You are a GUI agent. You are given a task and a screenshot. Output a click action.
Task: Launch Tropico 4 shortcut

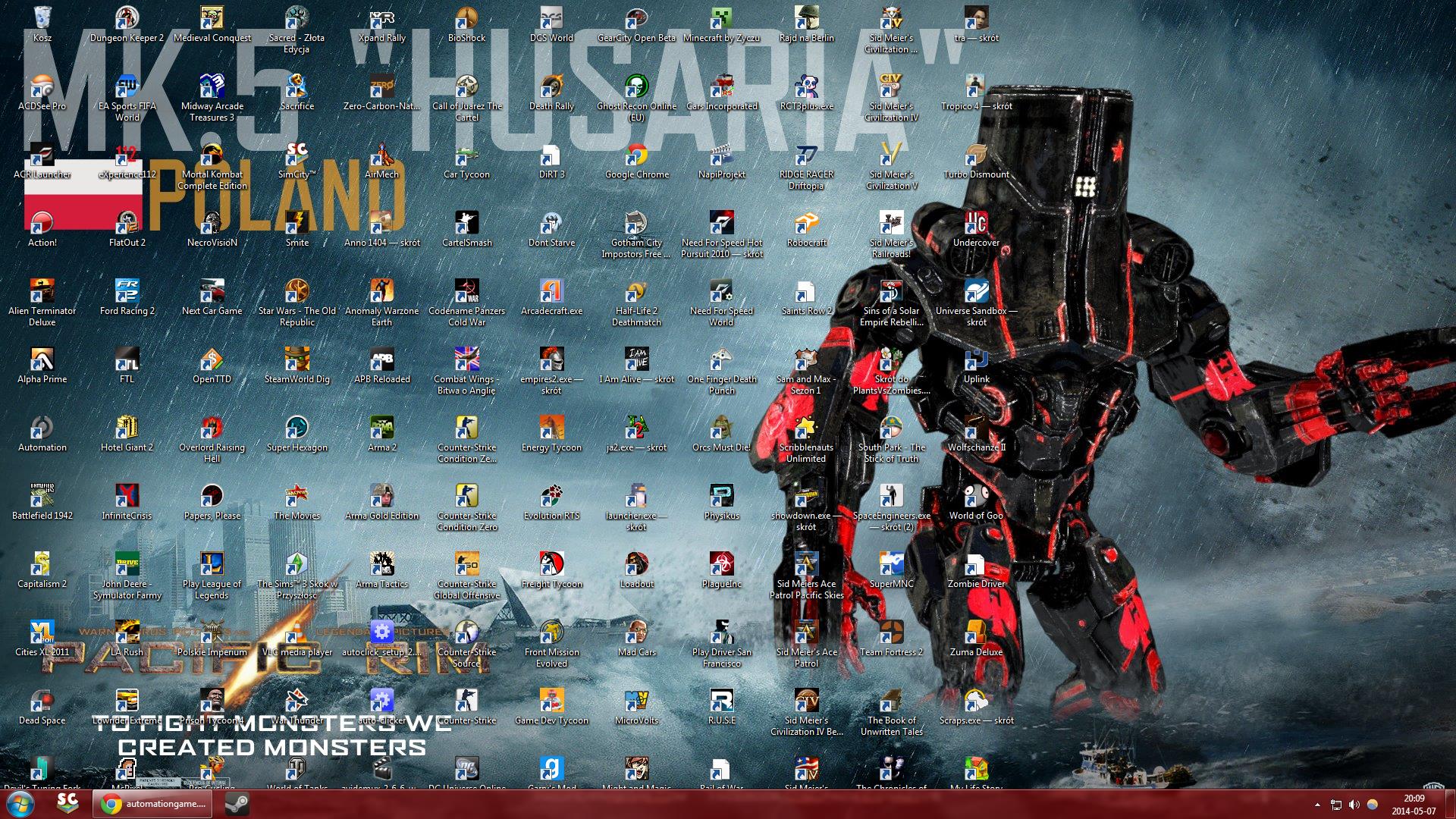coord(977,92)
